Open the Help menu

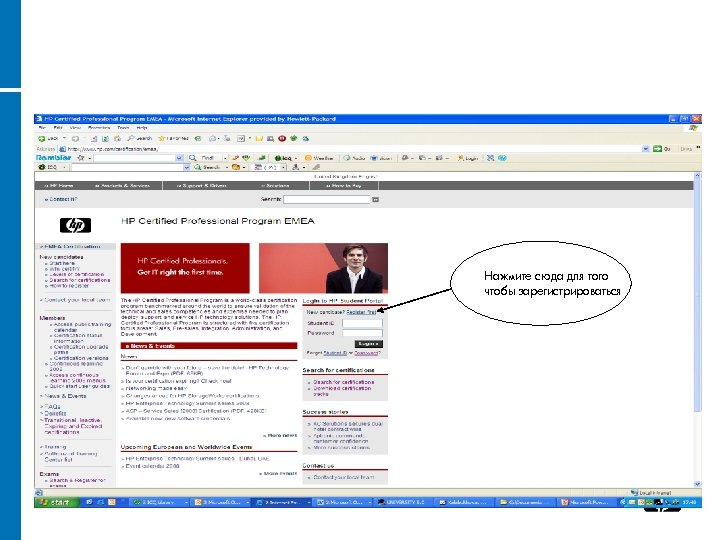point(142,128)
